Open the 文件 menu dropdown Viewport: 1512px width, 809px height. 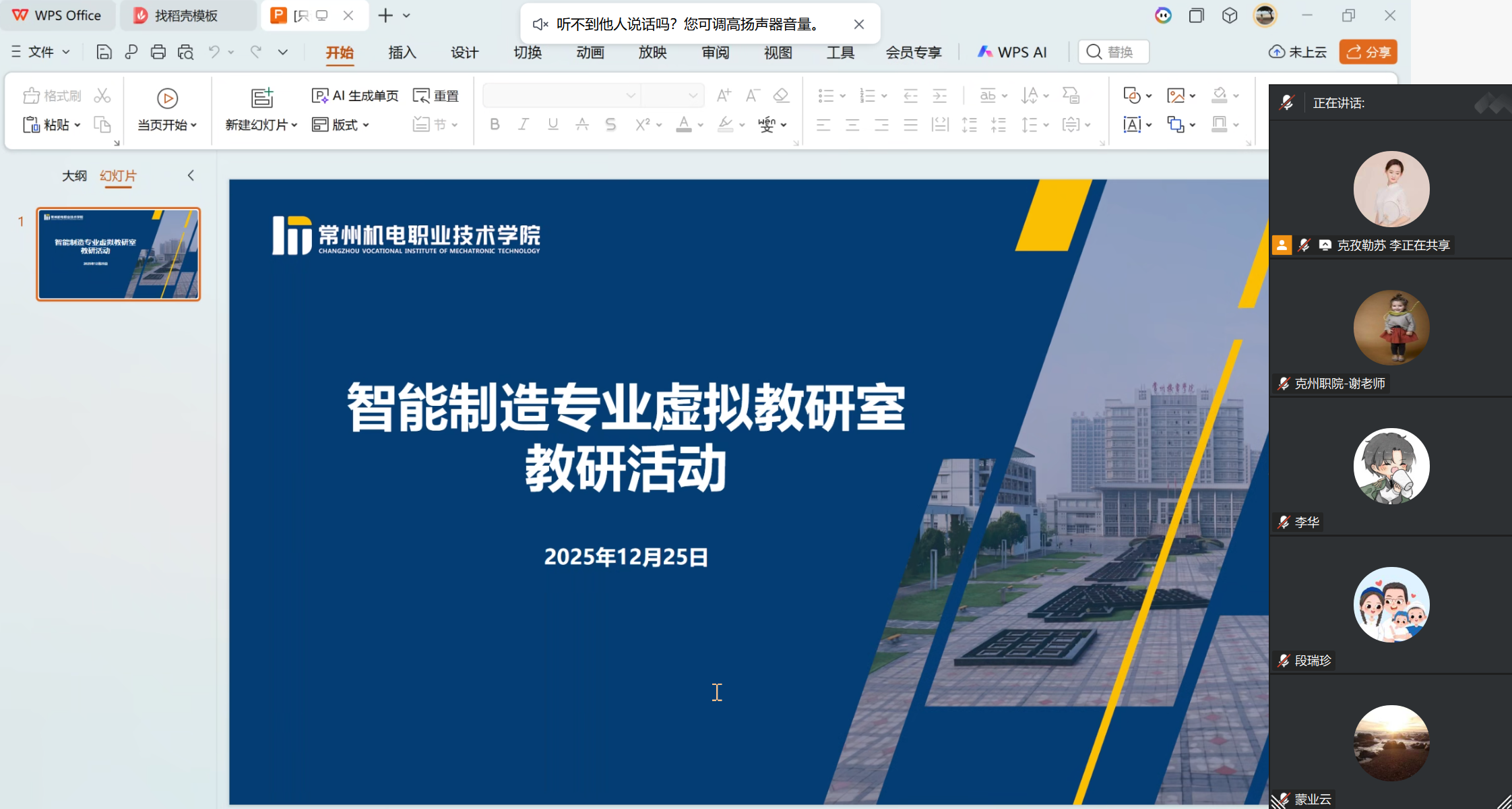point(42,52)
